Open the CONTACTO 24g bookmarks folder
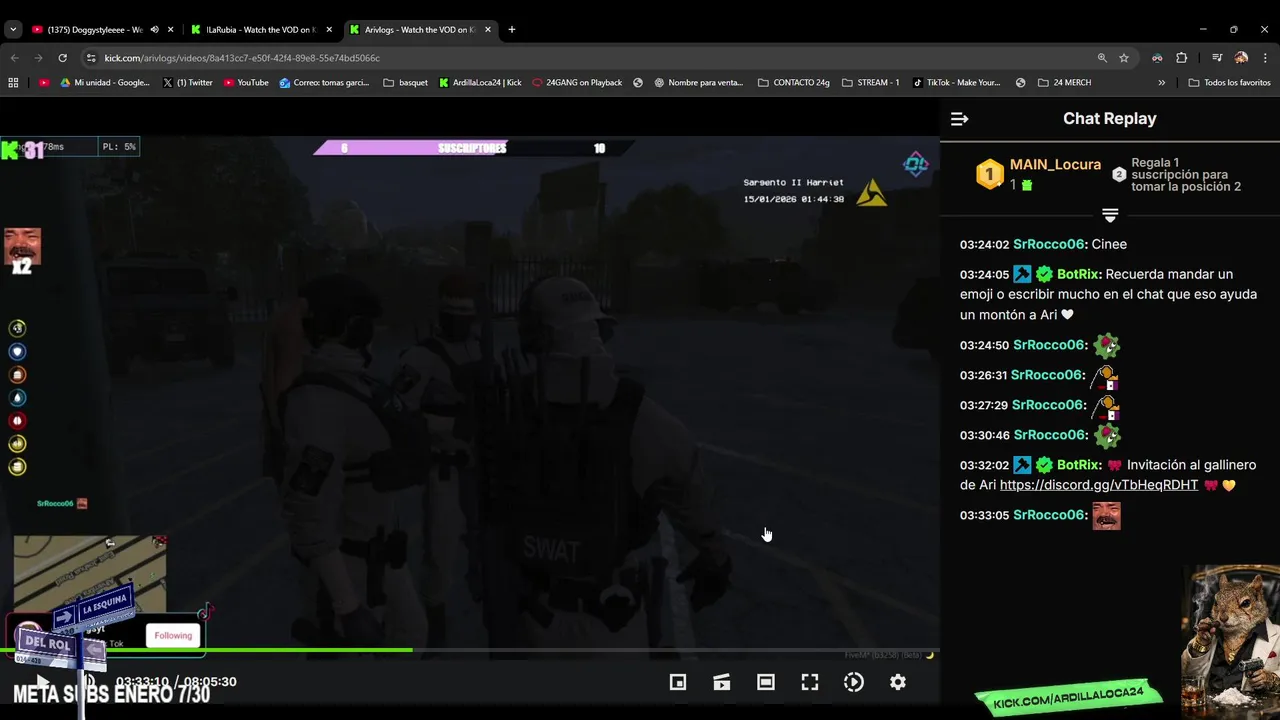Viewport: 1280px width, 720px height. (x=794, y=83)
